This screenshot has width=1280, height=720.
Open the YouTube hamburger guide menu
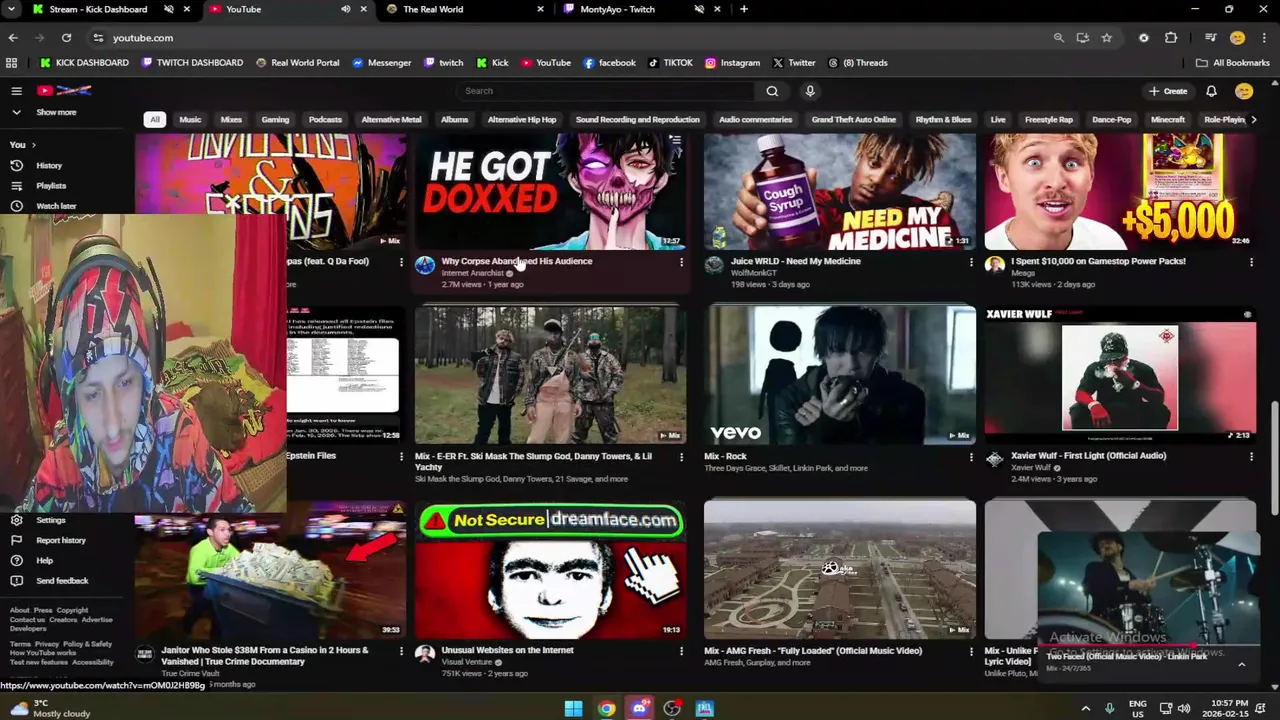click(x=16, y=91)
